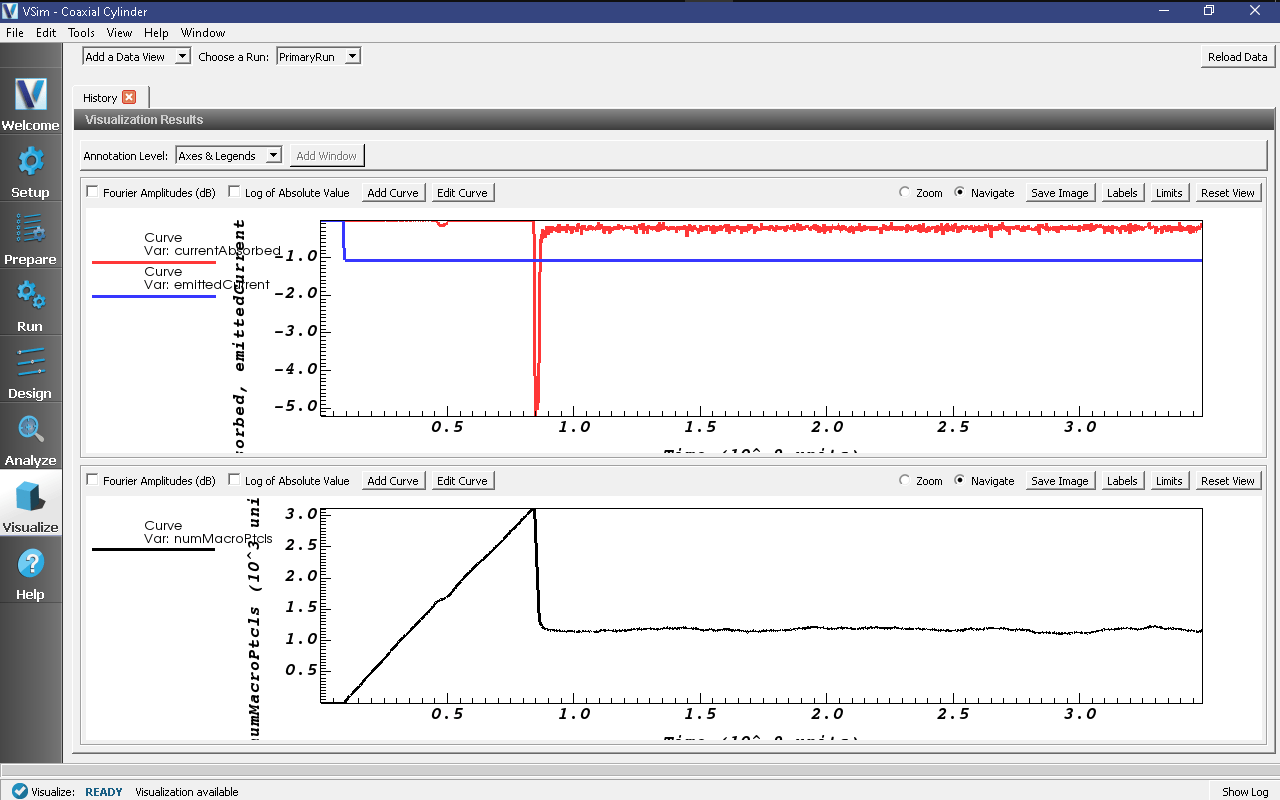
Task: Open the Tools menu
Action: tap(81, 32)
